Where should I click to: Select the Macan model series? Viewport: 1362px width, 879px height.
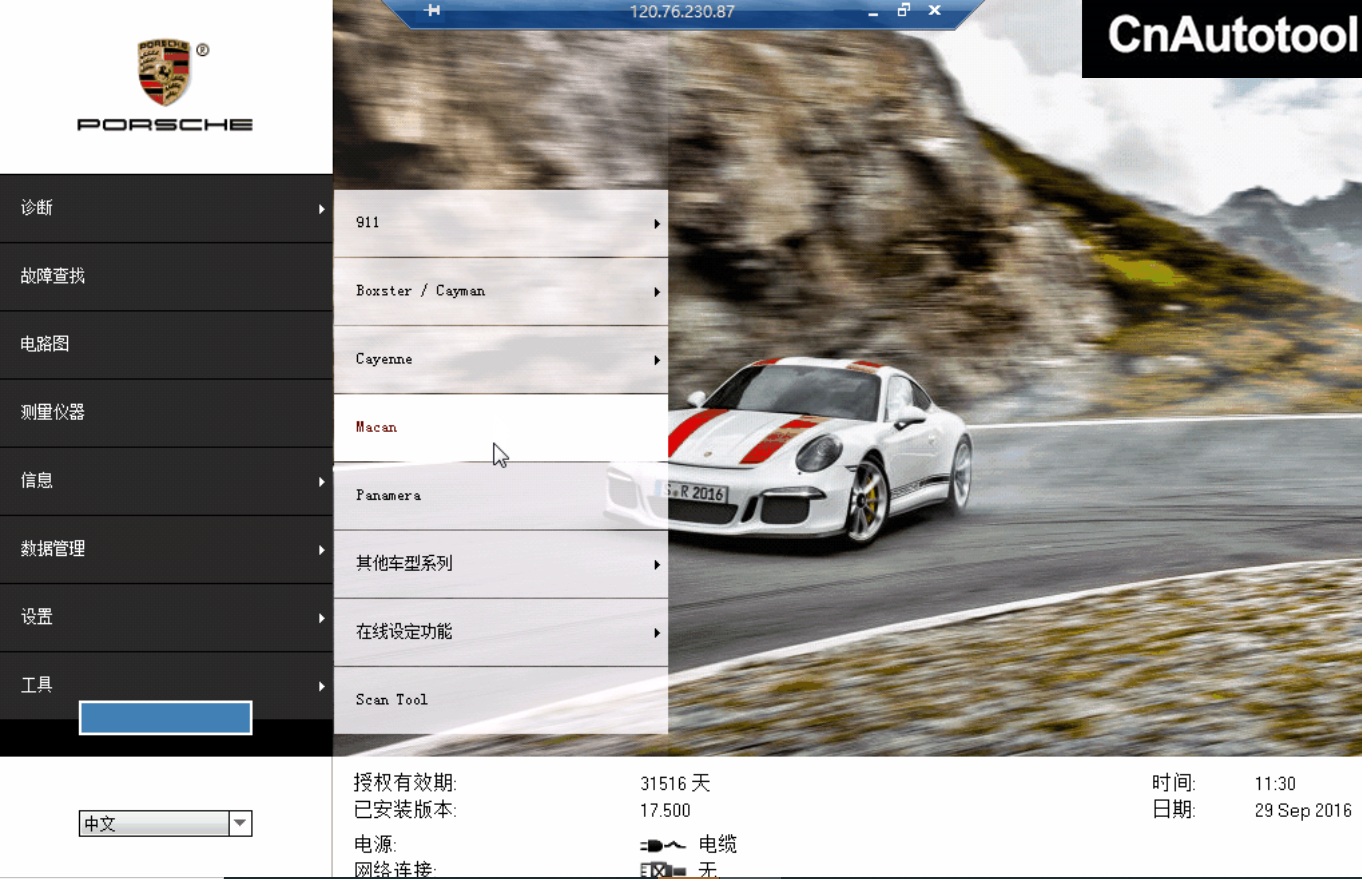click(500, 427)
